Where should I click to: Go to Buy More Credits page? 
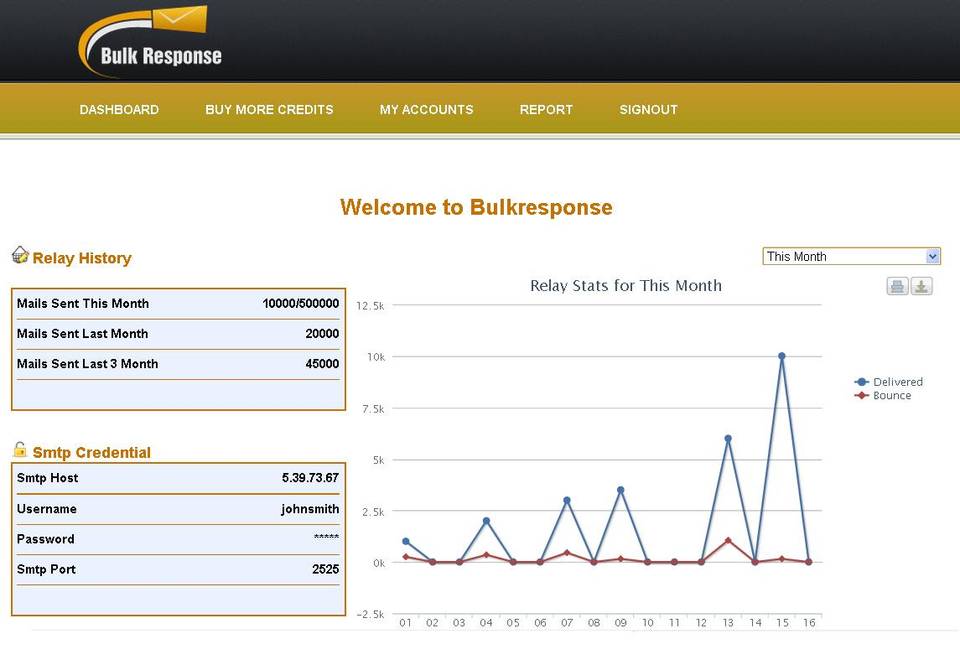tap(269, 110)
